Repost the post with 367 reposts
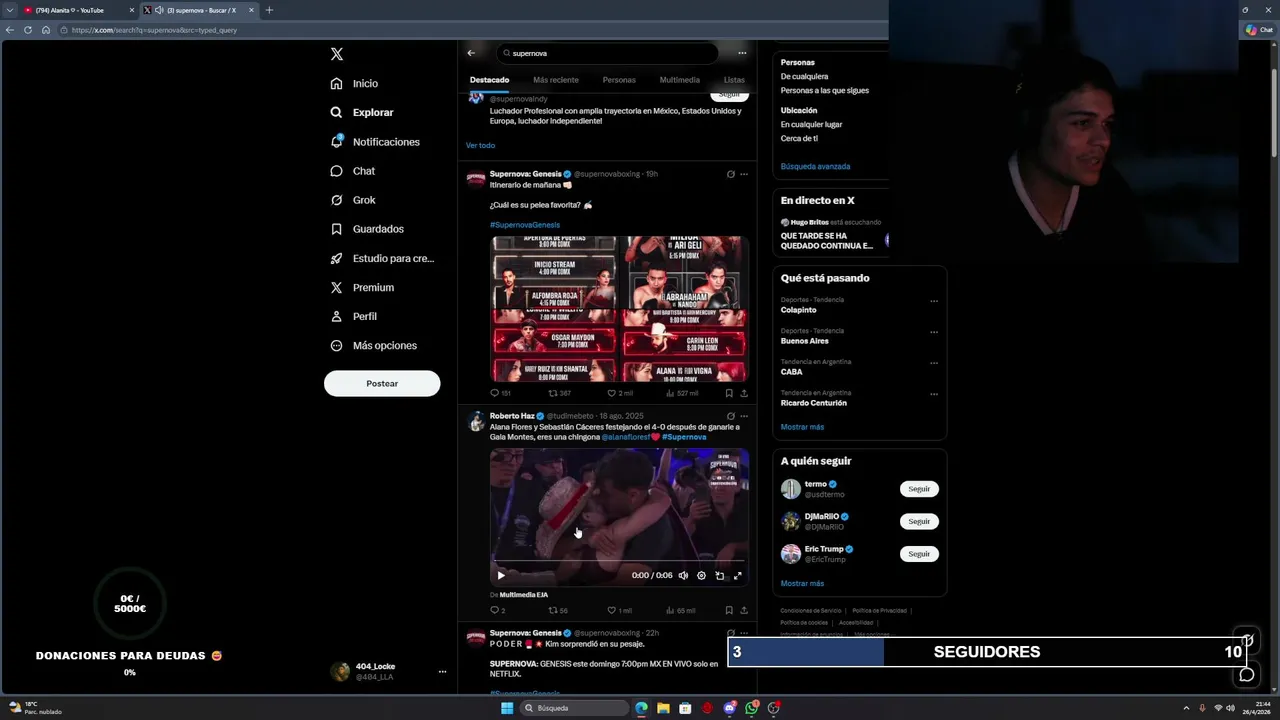The image size is (1280, 720). pos(559,393)
